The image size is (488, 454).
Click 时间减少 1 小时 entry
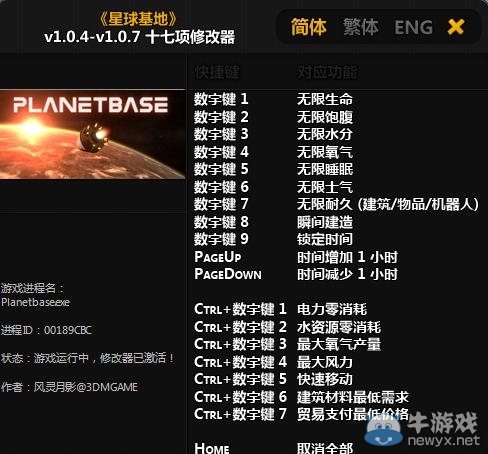[x=347, y=274]
